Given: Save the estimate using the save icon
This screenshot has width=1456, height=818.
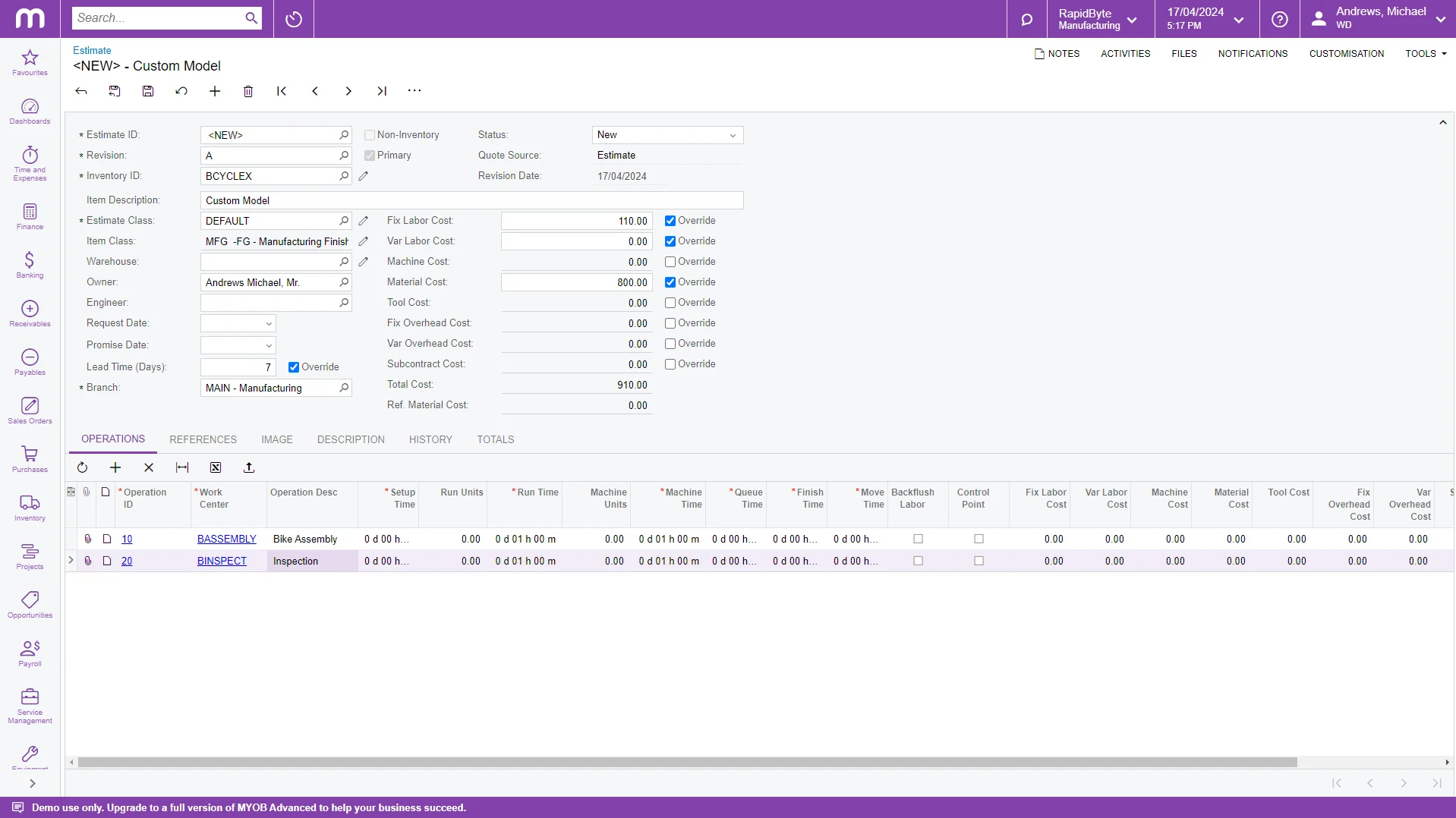Looking at the screenshot, I should 148,91.
